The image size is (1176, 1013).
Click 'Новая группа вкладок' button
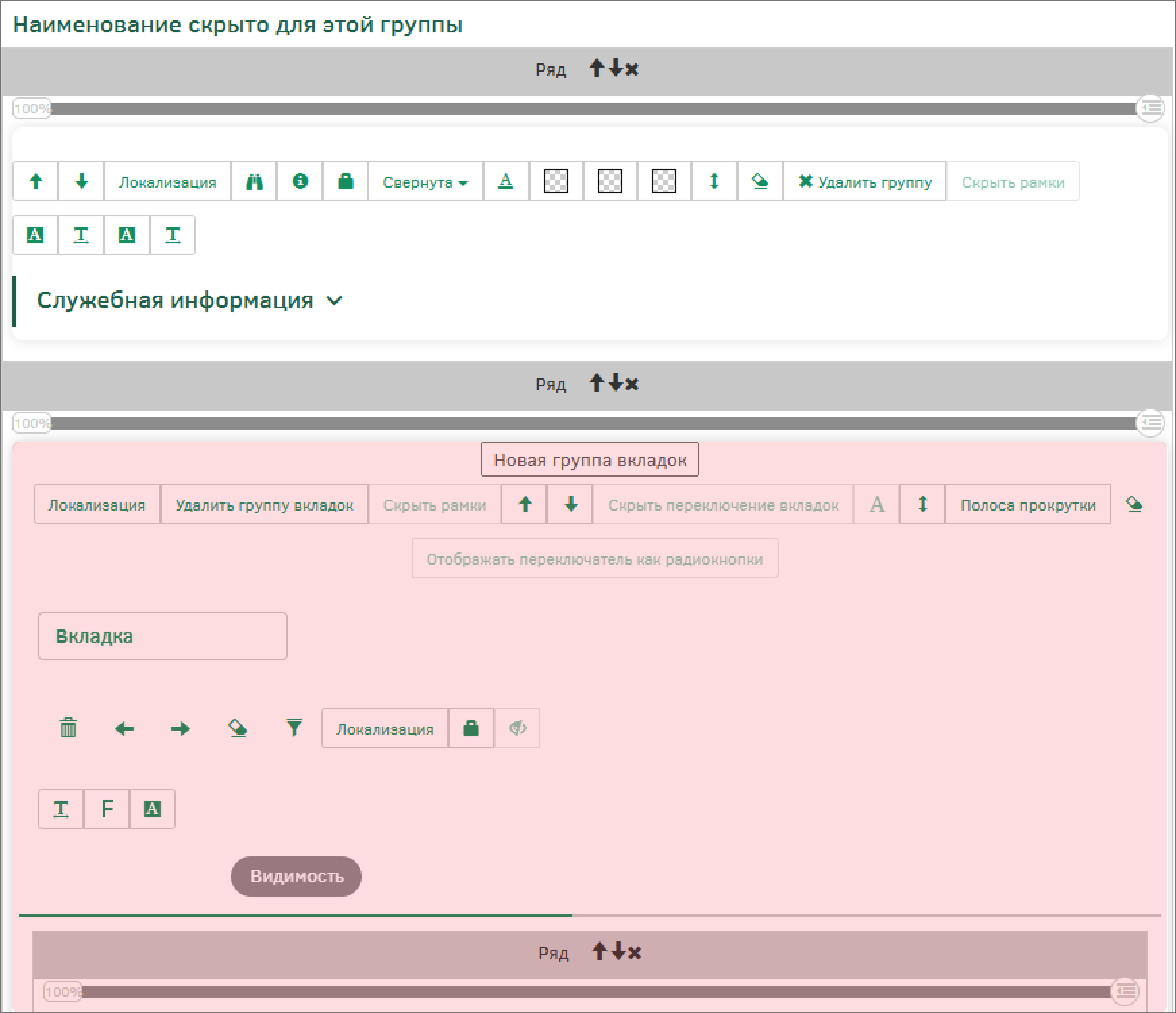pyautogui.click(x=589, y=460)
